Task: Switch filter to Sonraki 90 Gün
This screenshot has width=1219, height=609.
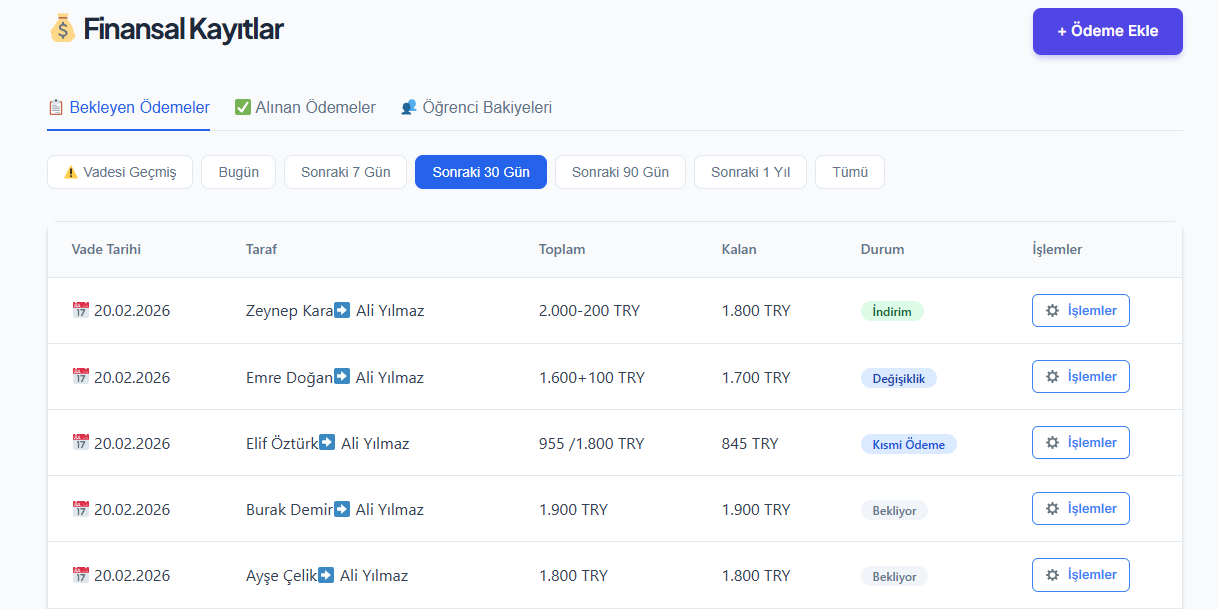Action: 620,172
